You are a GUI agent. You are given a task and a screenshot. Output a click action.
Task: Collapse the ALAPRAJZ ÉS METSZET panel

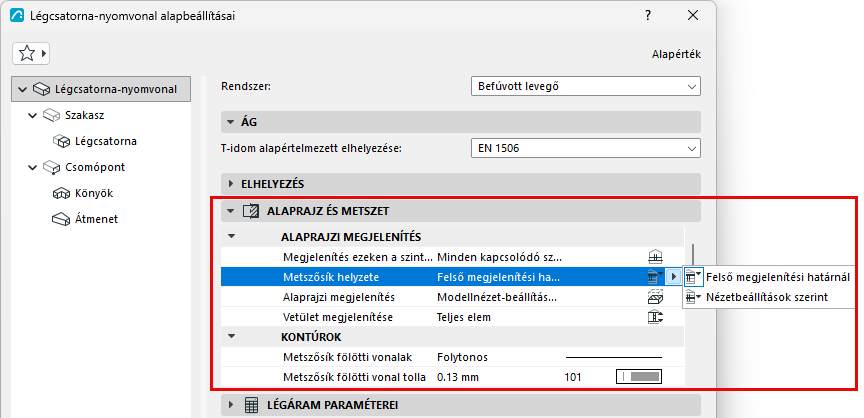231,211
